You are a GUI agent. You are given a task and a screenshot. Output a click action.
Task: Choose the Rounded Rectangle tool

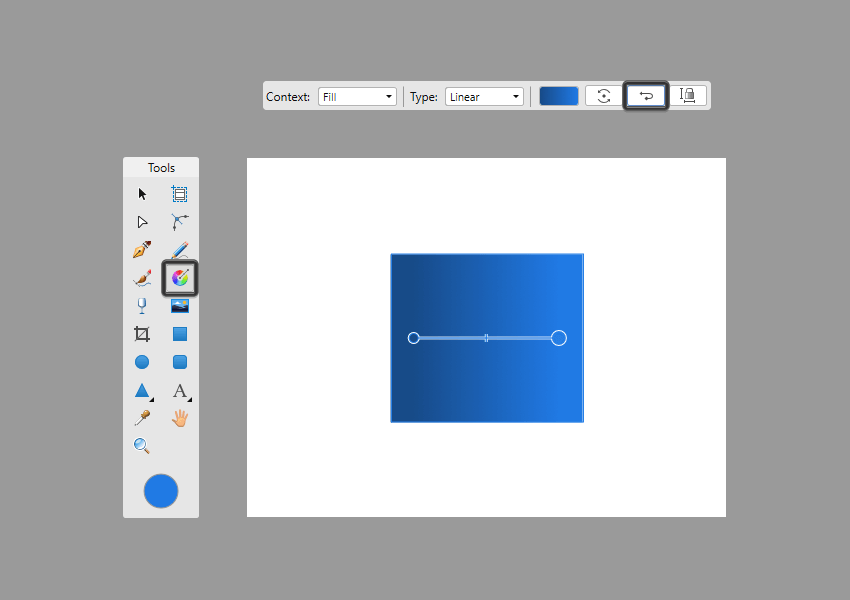(179, 362)
